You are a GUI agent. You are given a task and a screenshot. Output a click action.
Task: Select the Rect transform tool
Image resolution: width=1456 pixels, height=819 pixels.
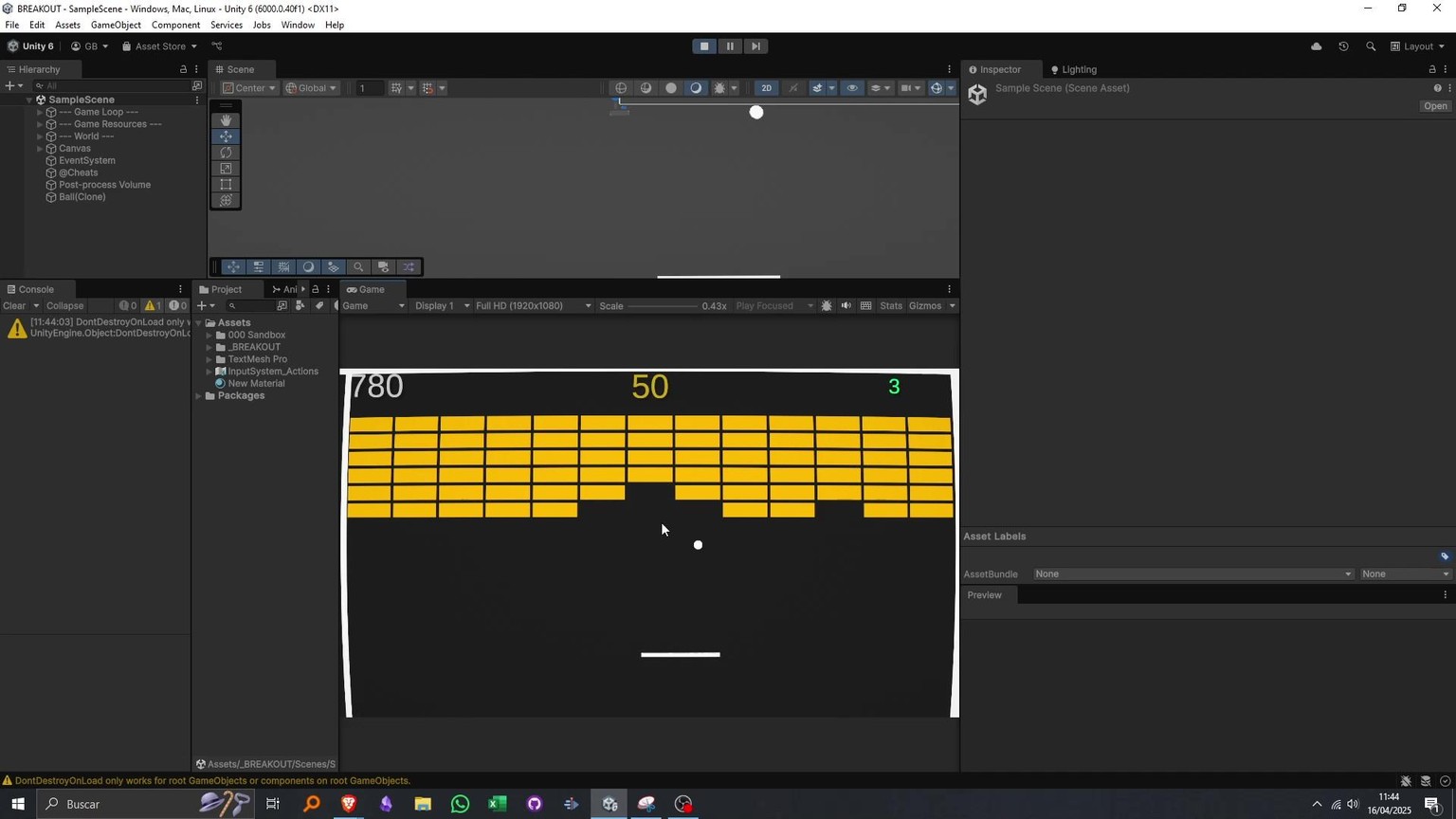point(226,185)
